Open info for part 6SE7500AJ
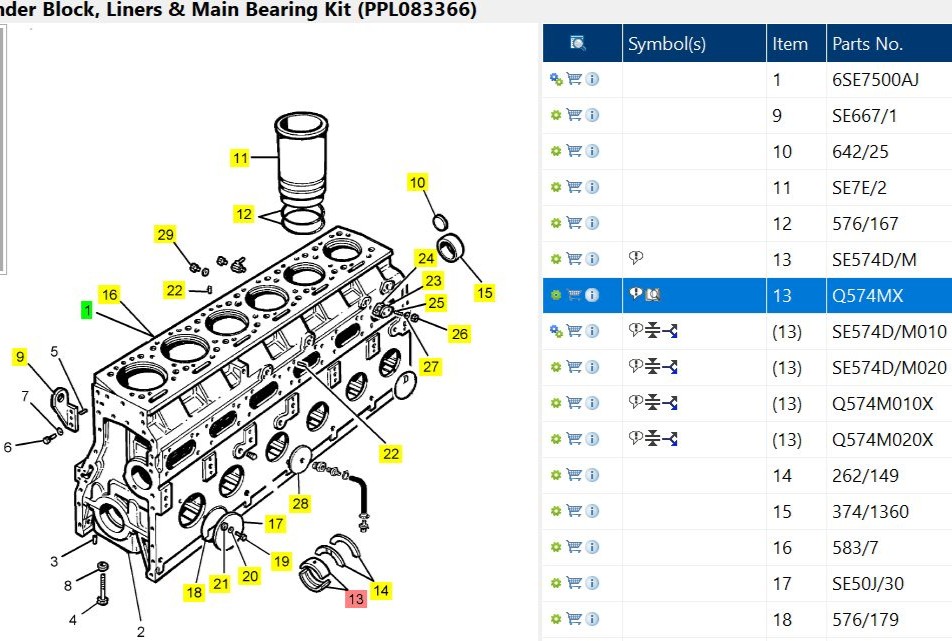Viewport: 952px width, 641px height. click(592, 79)
